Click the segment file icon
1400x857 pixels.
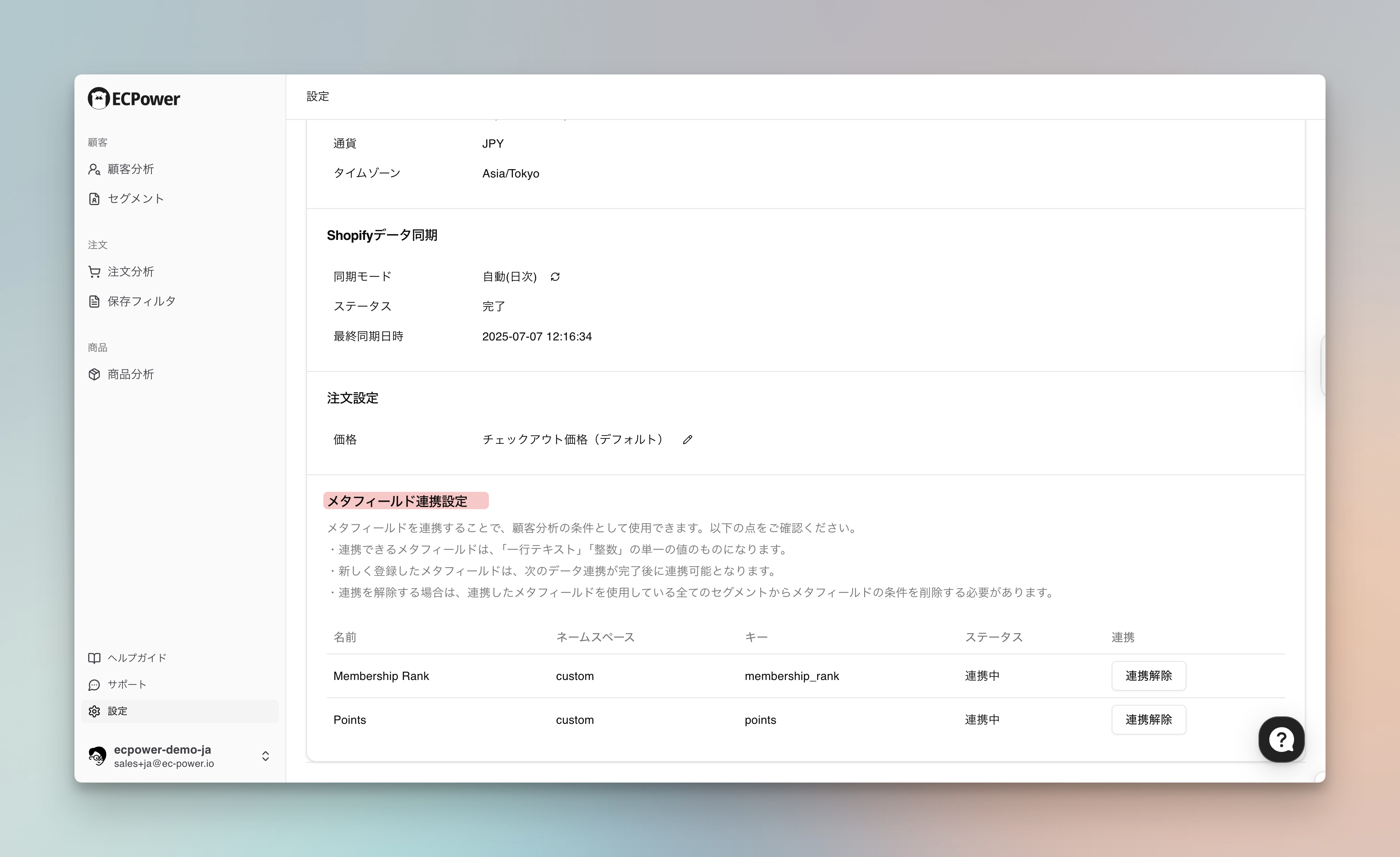(94, 199)
